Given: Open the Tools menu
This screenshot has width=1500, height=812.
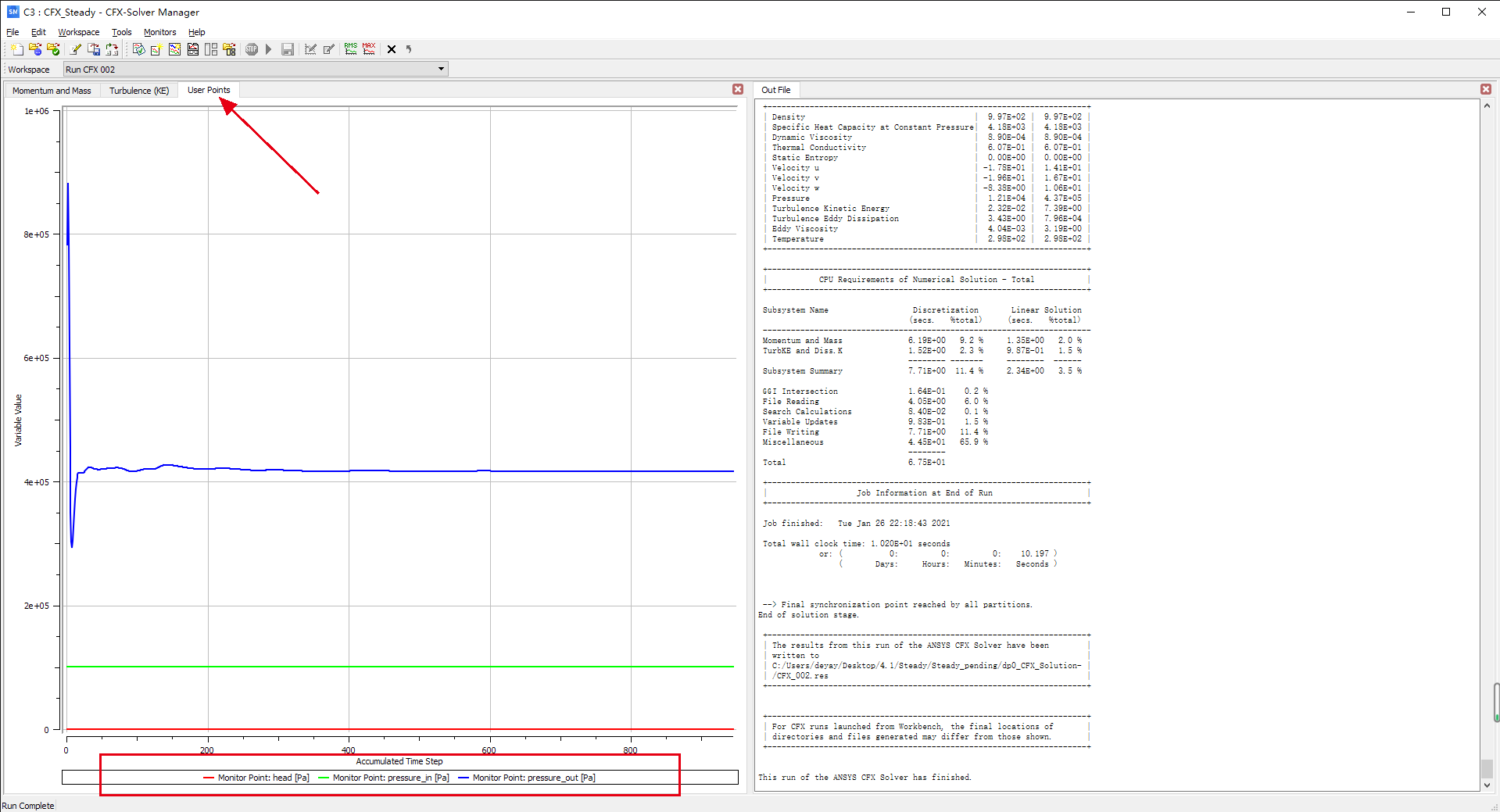Looking at the screenshot, I should click(121, 32).
